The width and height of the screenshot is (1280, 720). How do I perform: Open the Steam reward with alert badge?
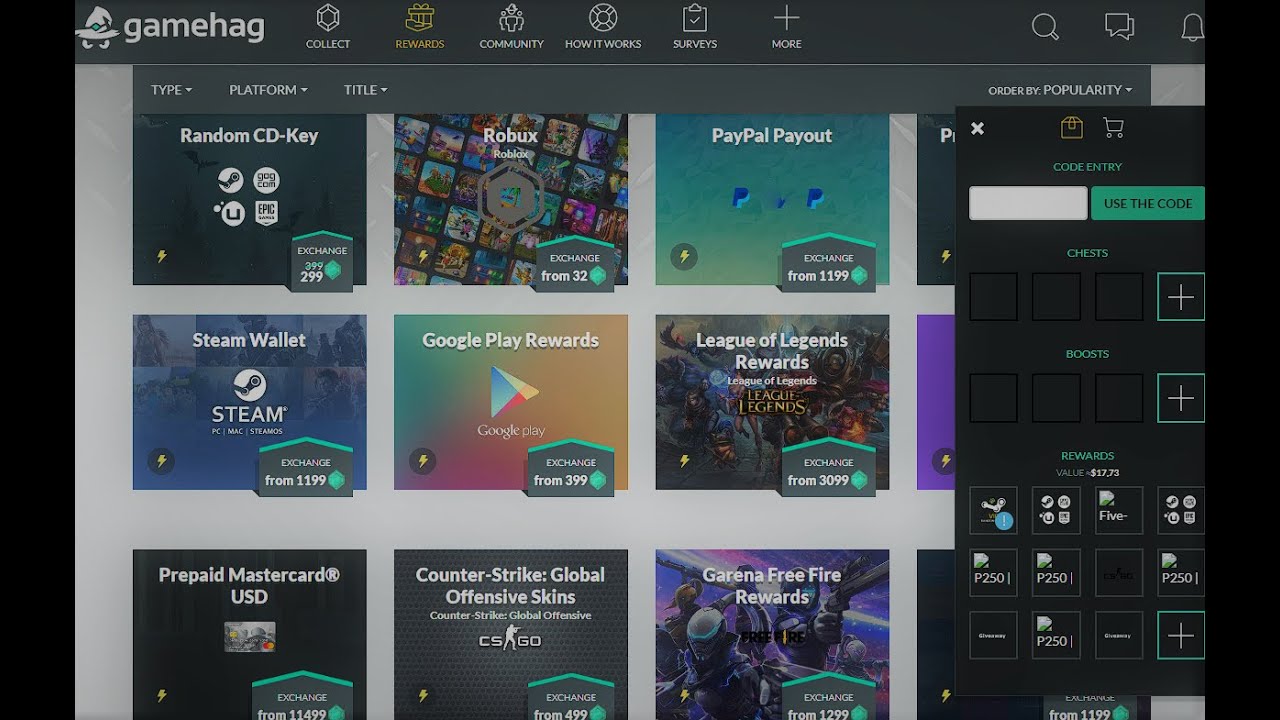pos(993,511)
